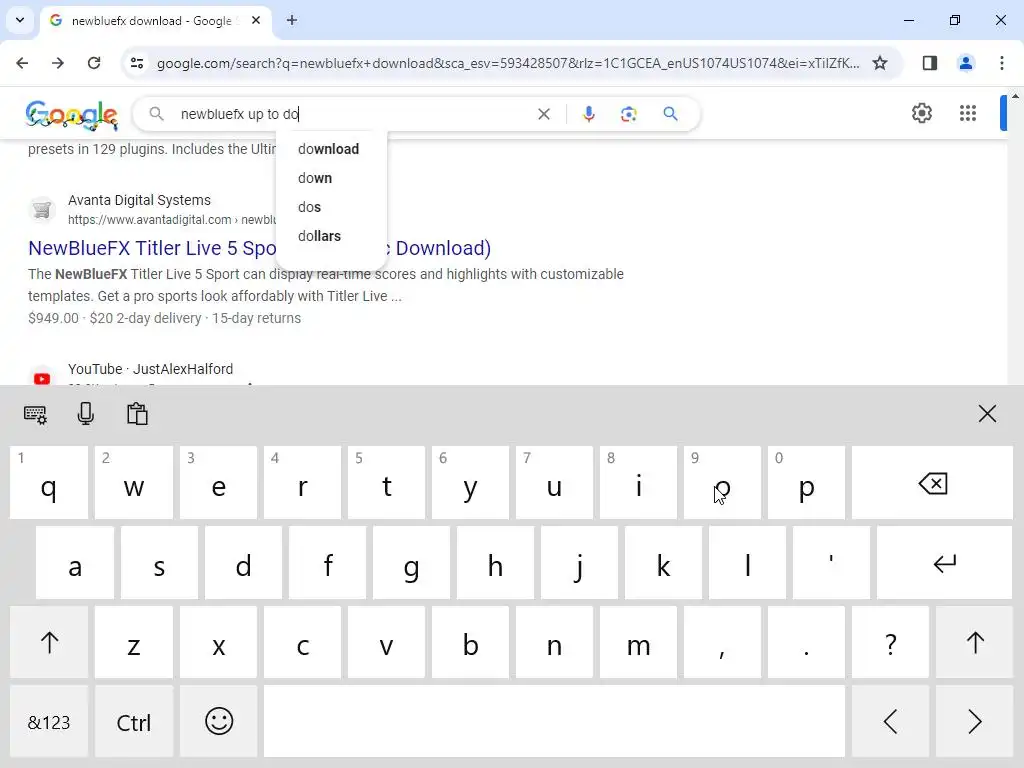Submit search with blue magnifier
Viewport: 1024px width, 768px height.
(x=671, y=114)
